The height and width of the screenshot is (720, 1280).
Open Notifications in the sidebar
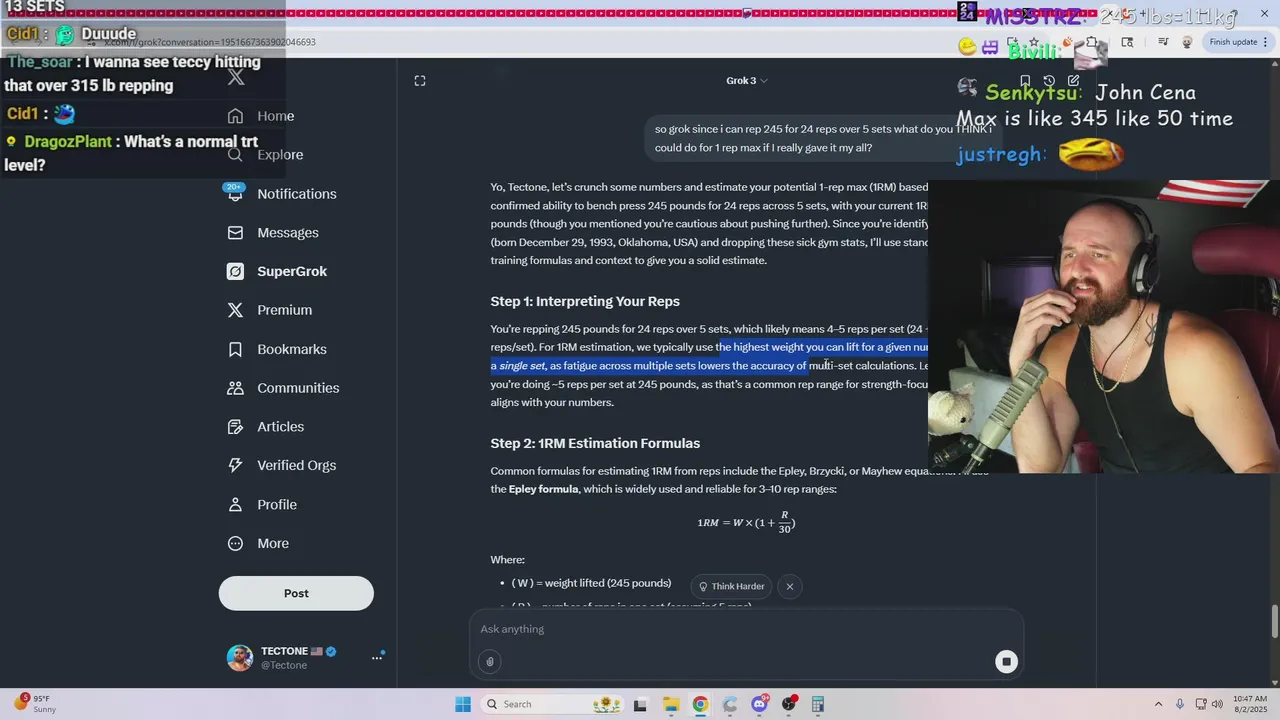coord(282,194)
